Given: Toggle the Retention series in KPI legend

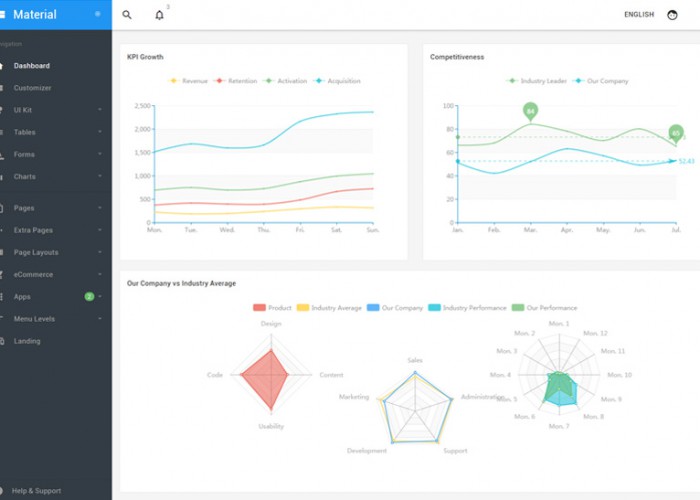Looking at the screenshot, I should (236, 81).
